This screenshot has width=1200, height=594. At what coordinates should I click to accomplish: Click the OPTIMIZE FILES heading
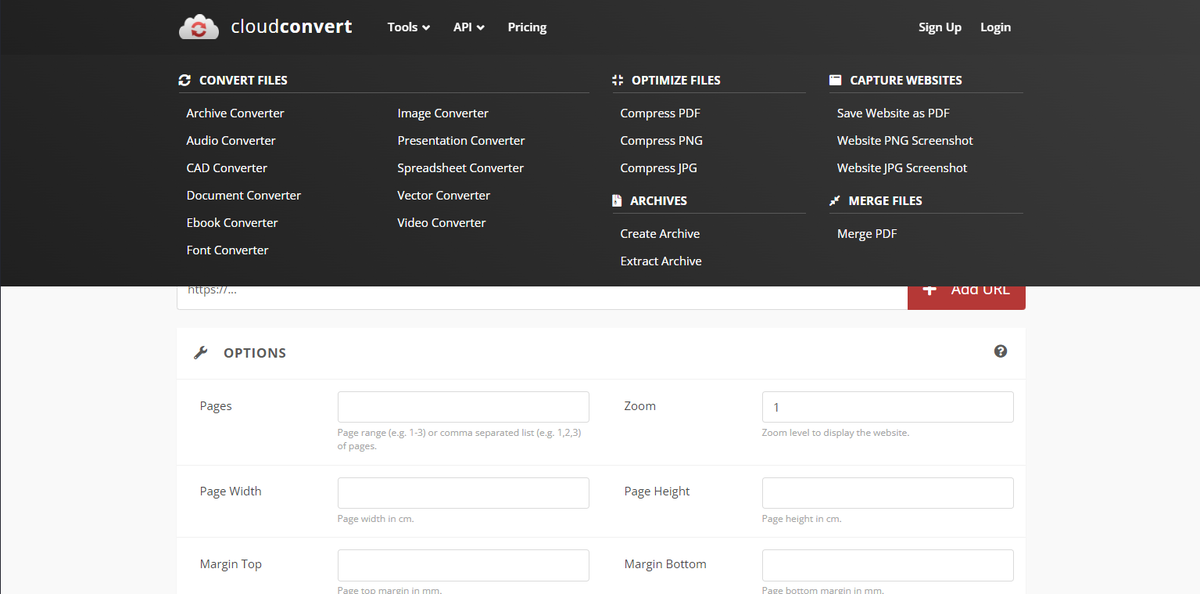point(676,80)
